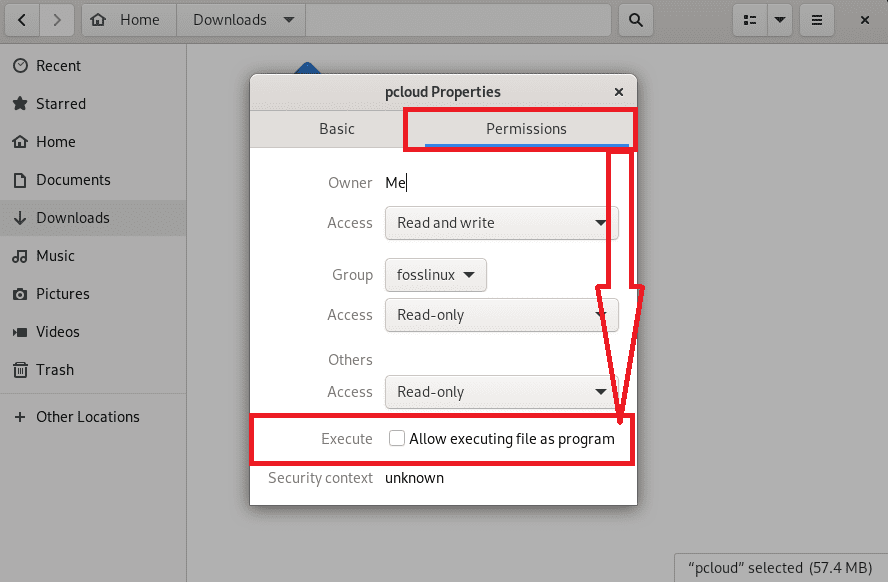The image size is (888, 582).
Task: Click the Recent clock icon in the sidebar
Action: pos(20,66)
